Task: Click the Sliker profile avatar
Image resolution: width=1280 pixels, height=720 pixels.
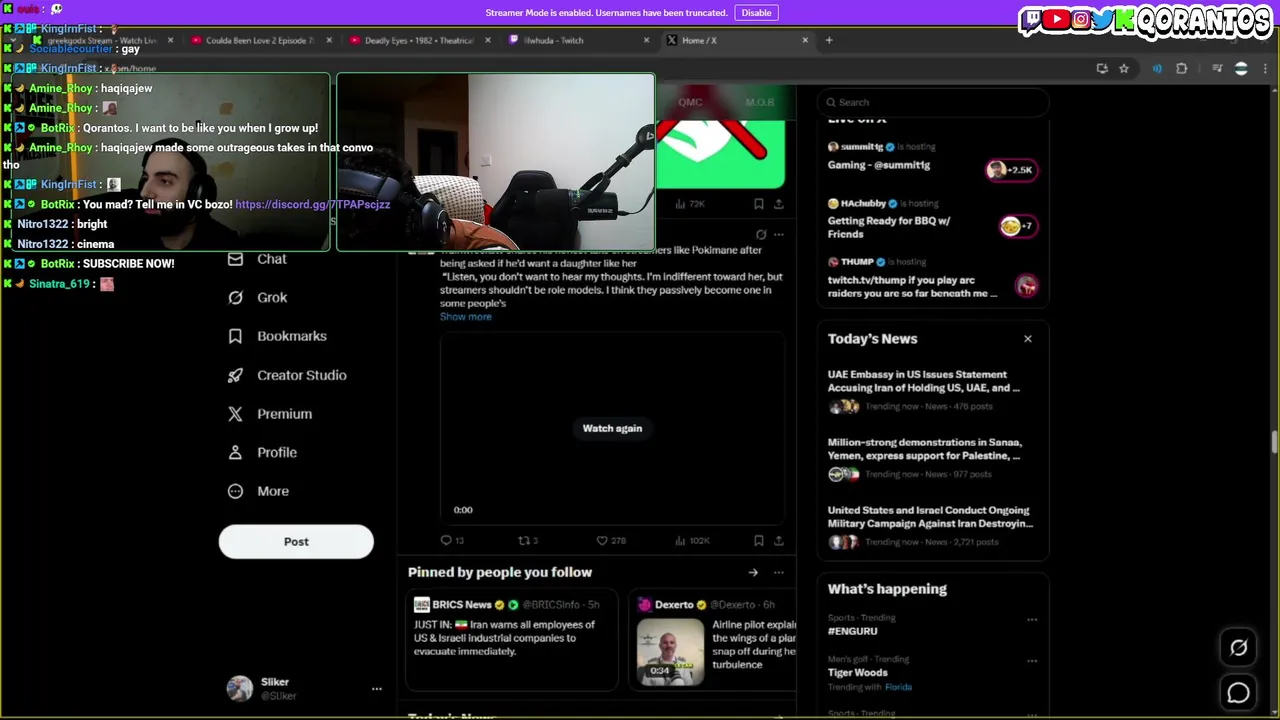Action: click(x=240, y=689)
